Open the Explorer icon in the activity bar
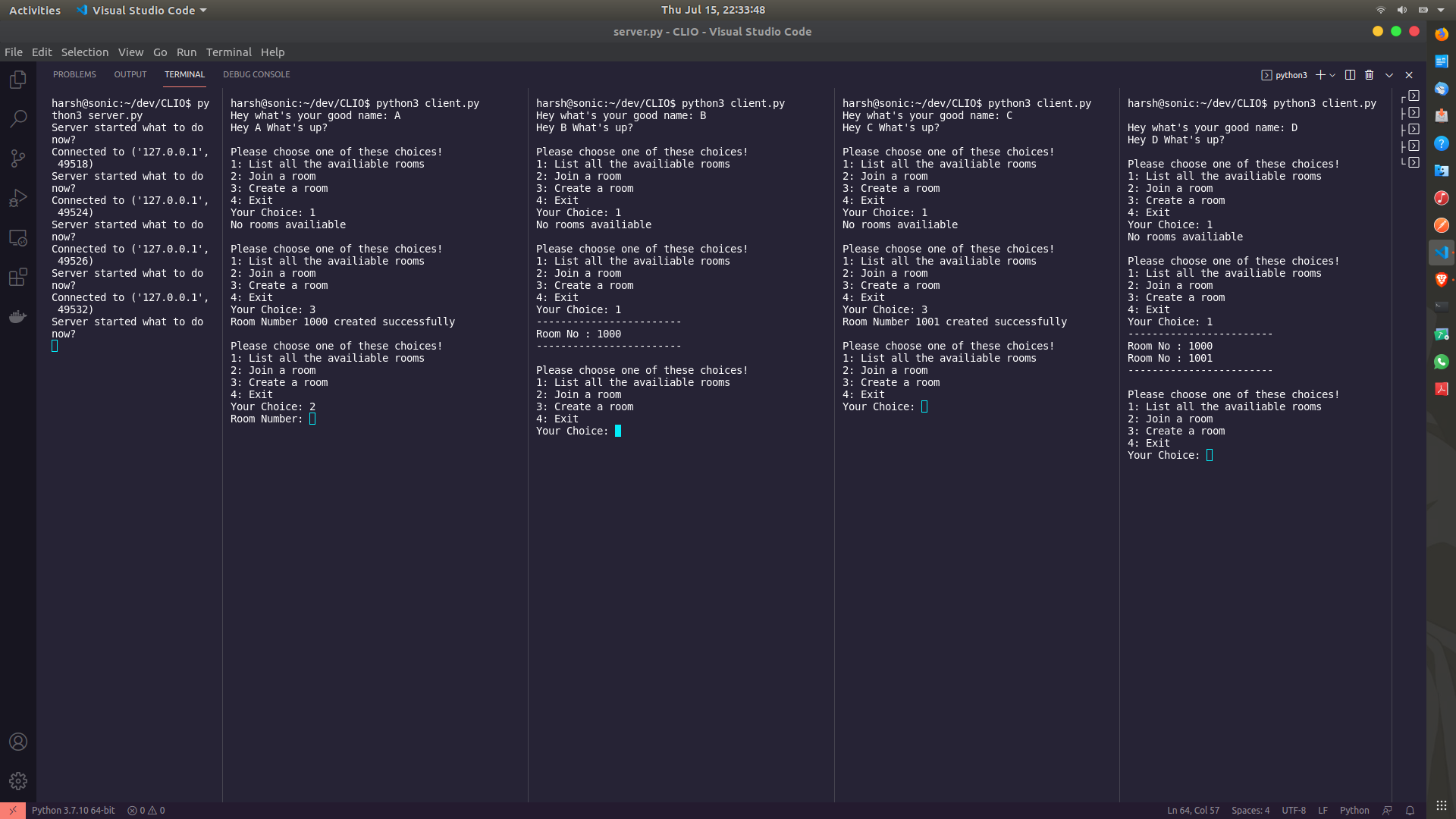The height and width of the screenshot is (819, 1456). tap(17, 79)
